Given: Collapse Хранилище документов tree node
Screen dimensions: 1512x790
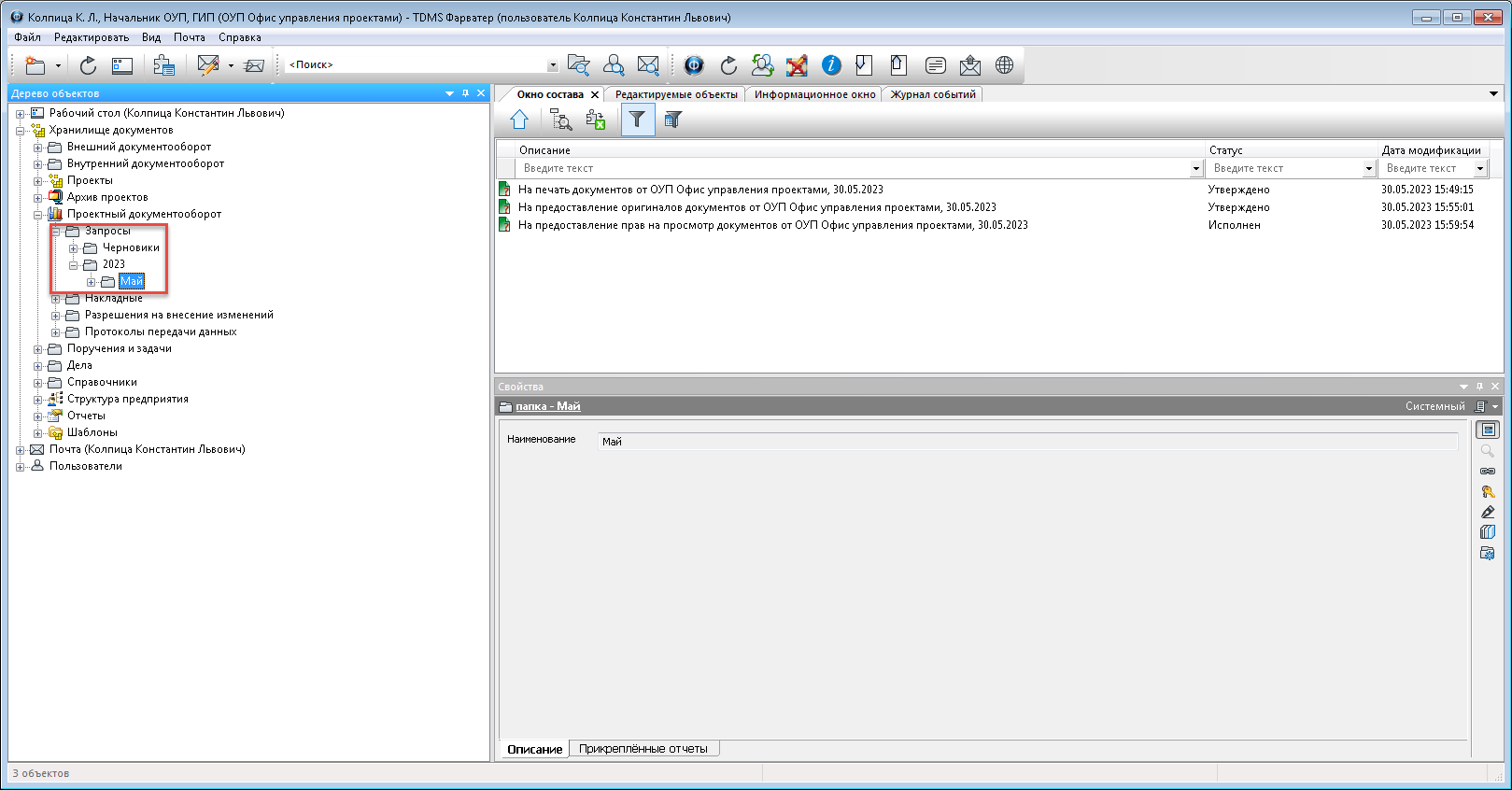Looking at the screenshot, I should coord(20,131).
